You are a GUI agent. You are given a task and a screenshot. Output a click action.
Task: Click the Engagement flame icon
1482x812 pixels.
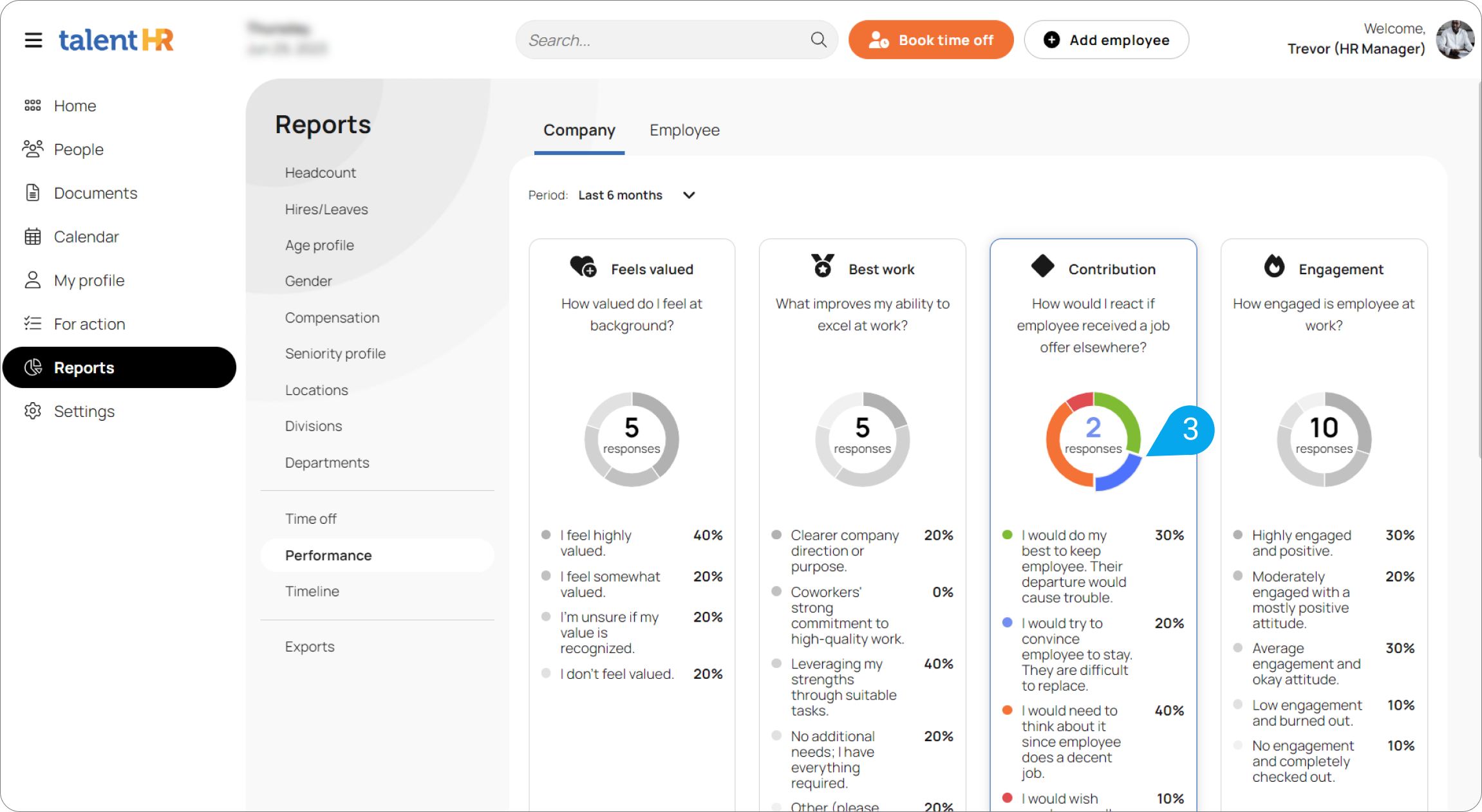(1274, 266)
